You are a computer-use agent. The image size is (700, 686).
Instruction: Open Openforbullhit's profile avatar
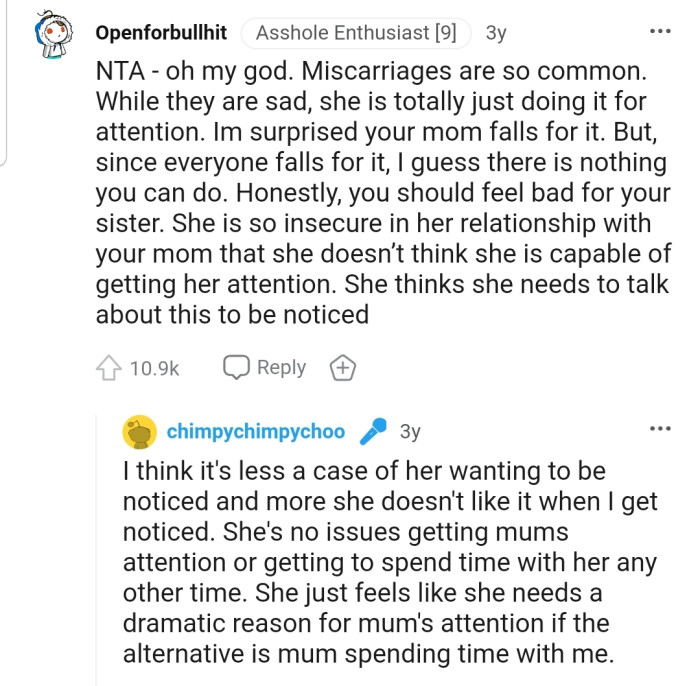pyautogui.click(x=60, y=34)
